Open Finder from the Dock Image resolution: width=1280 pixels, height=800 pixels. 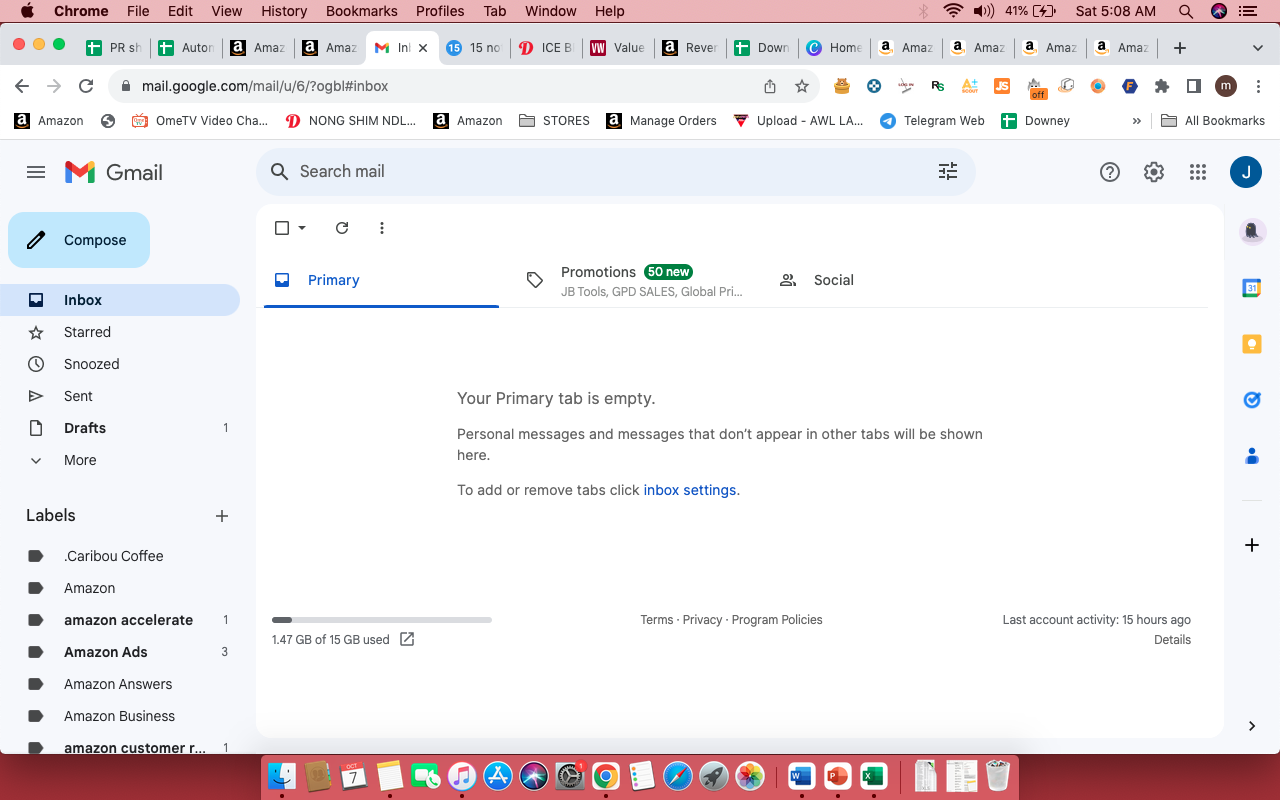pos(283,775)
